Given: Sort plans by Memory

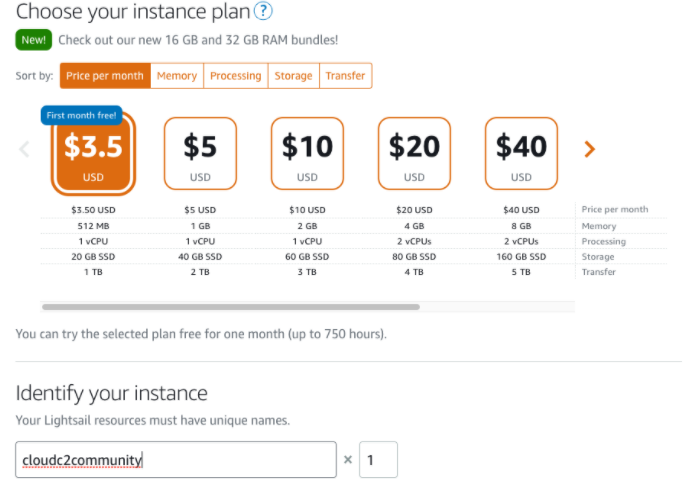Looking at the screenshot, I should [177, 76].
